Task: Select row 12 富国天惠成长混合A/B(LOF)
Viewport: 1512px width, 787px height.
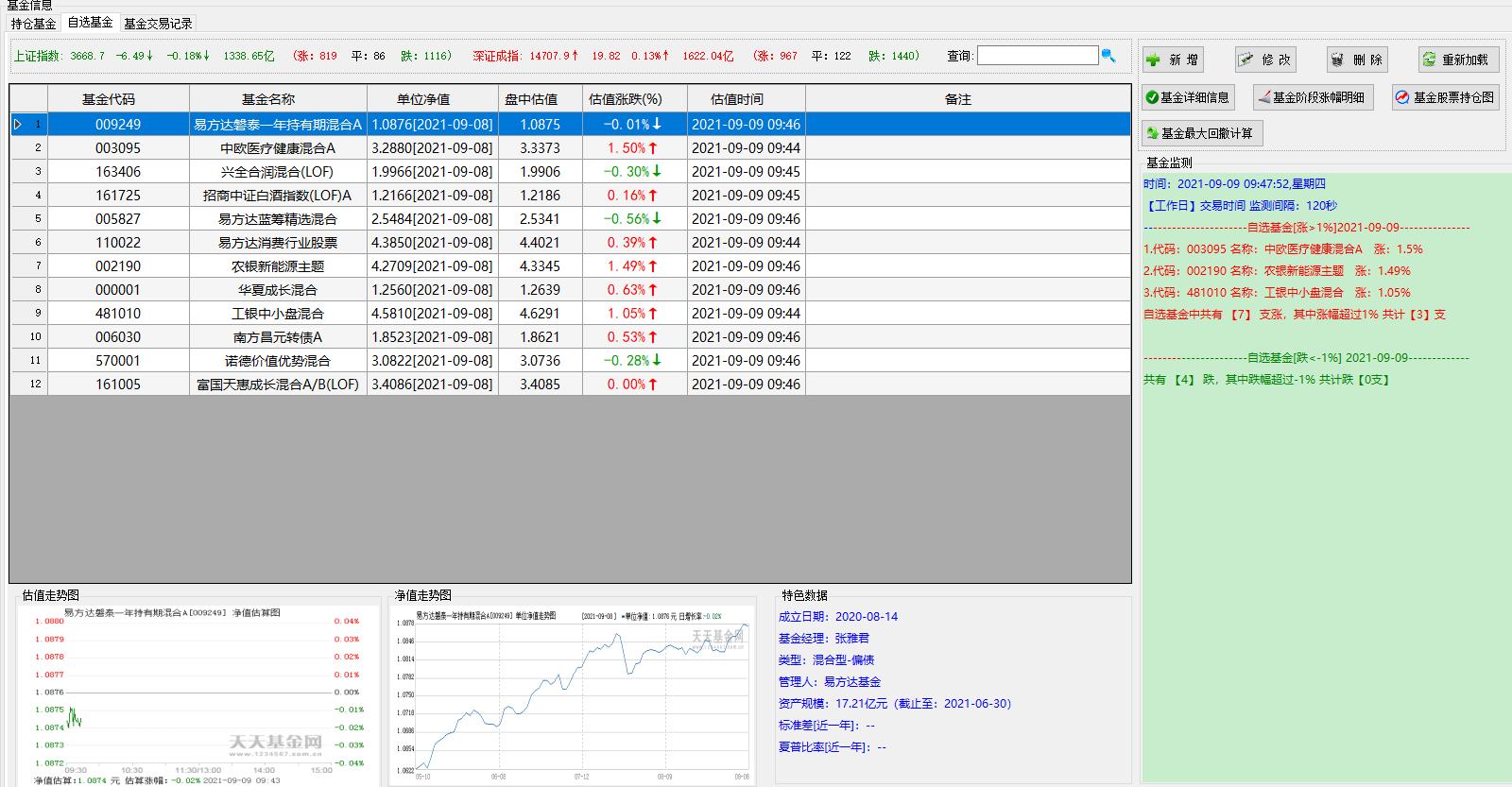Action: (571, 384)
